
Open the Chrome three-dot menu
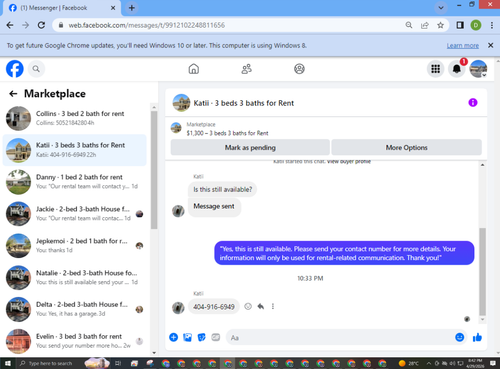pos(492,25)
